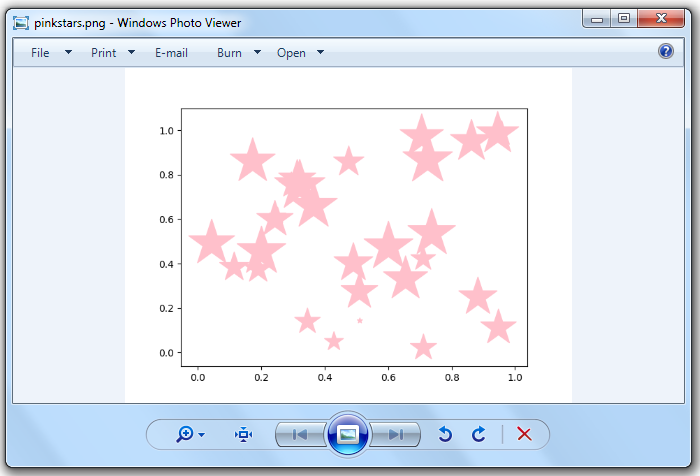
Task: Go to the next picture
Action: [x=396, y=434]
